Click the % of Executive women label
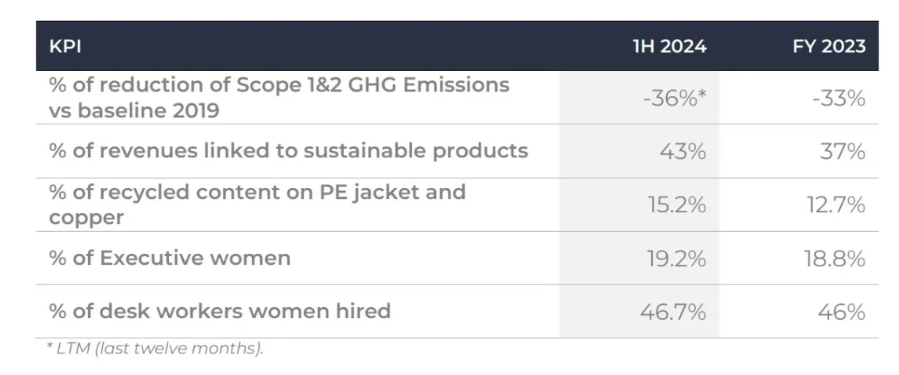Image resolution: width=899 pixels, height=375 pixels. (170, 258)
